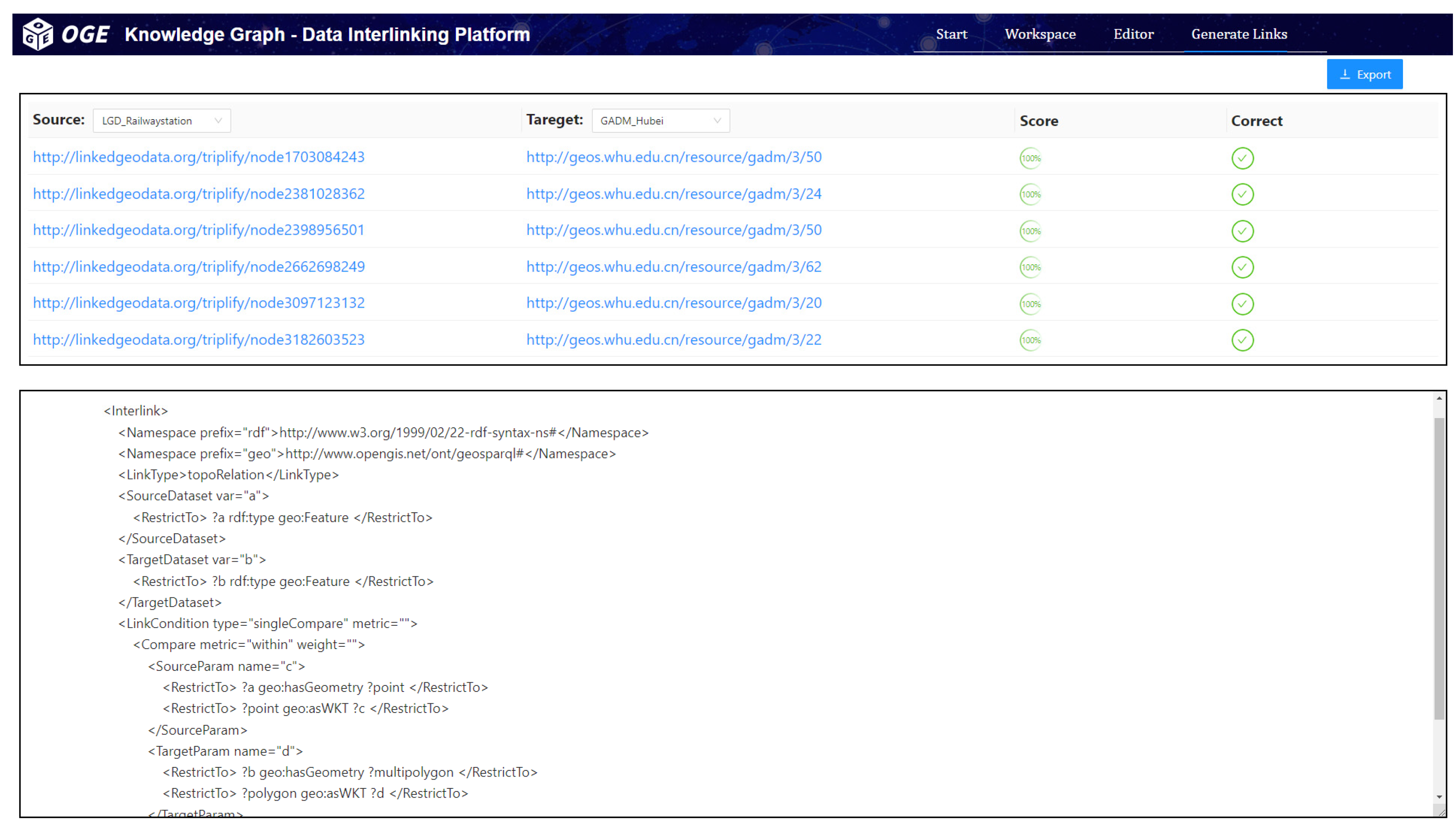Open the Editor tab

(x=1133, y=34)
